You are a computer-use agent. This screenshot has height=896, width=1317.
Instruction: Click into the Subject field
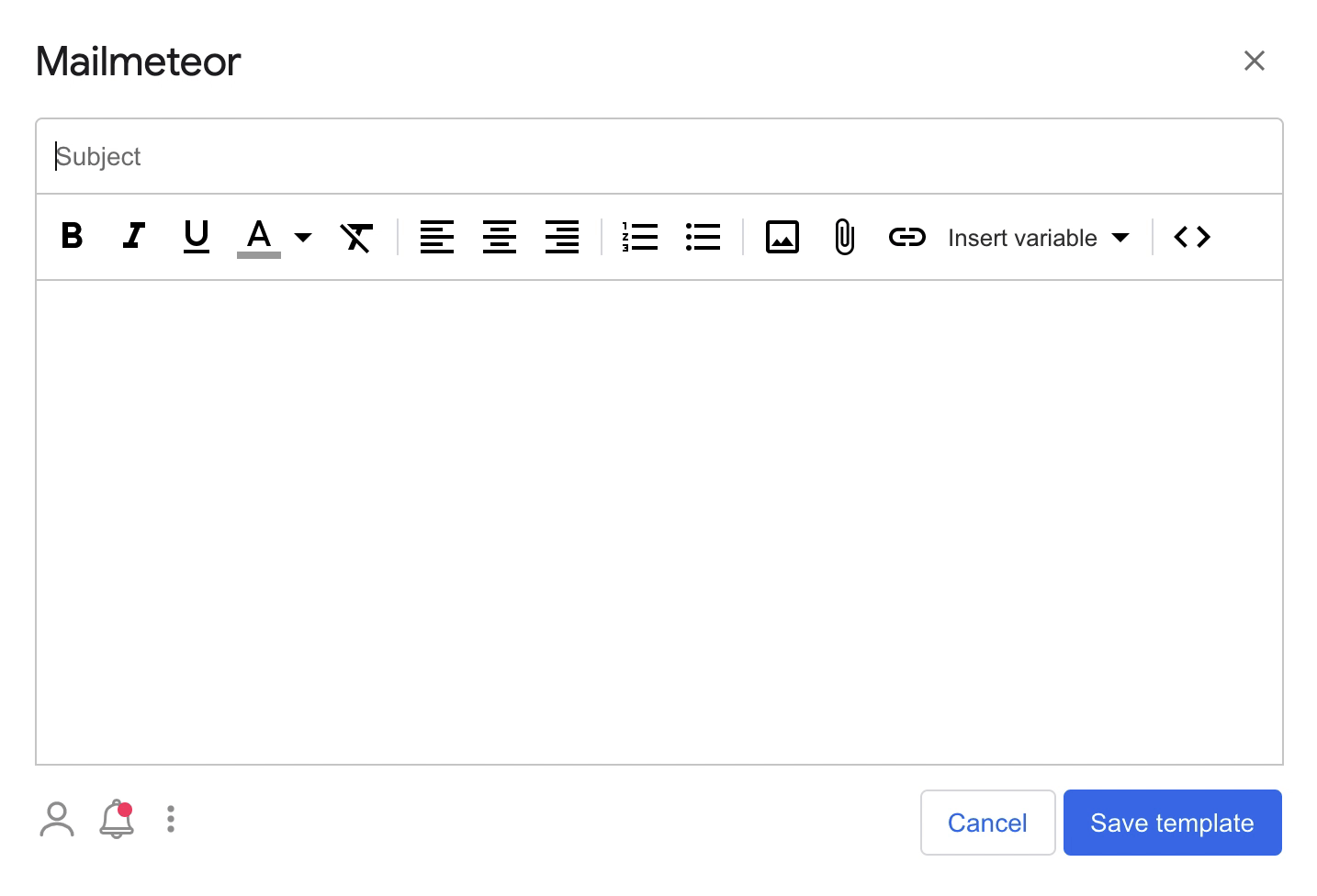point(659,156)
